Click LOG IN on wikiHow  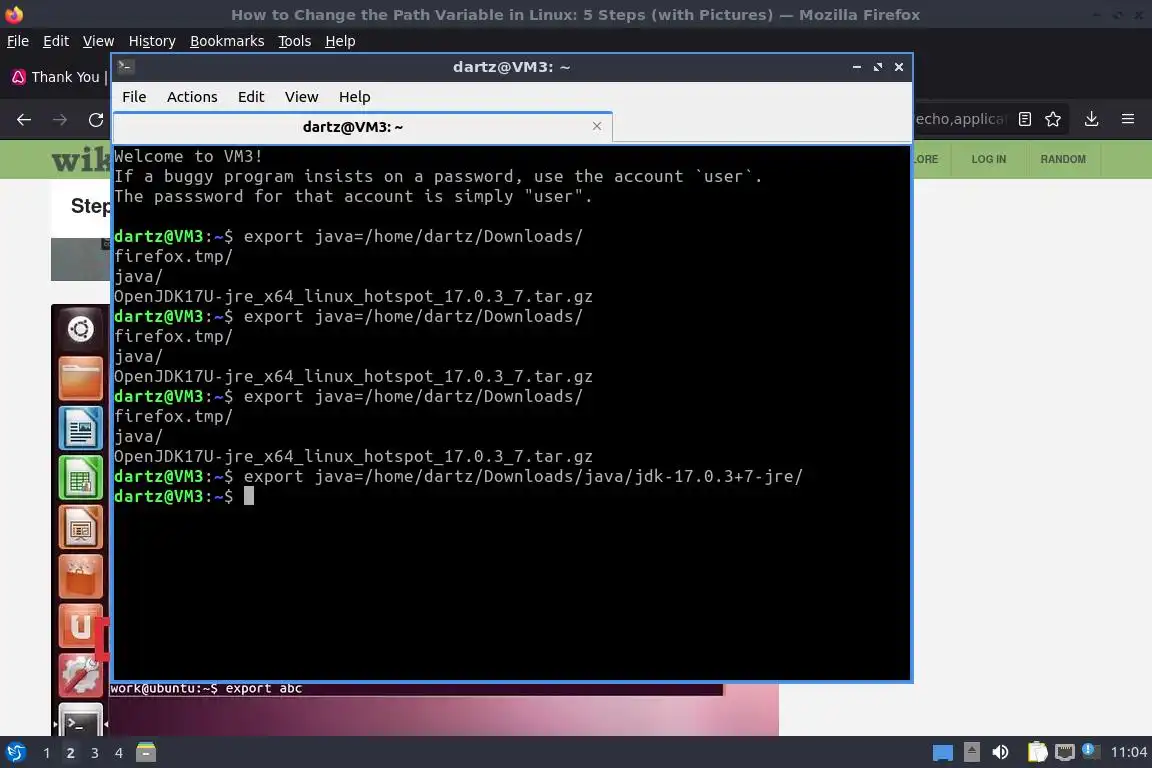[x=988, y=159]
